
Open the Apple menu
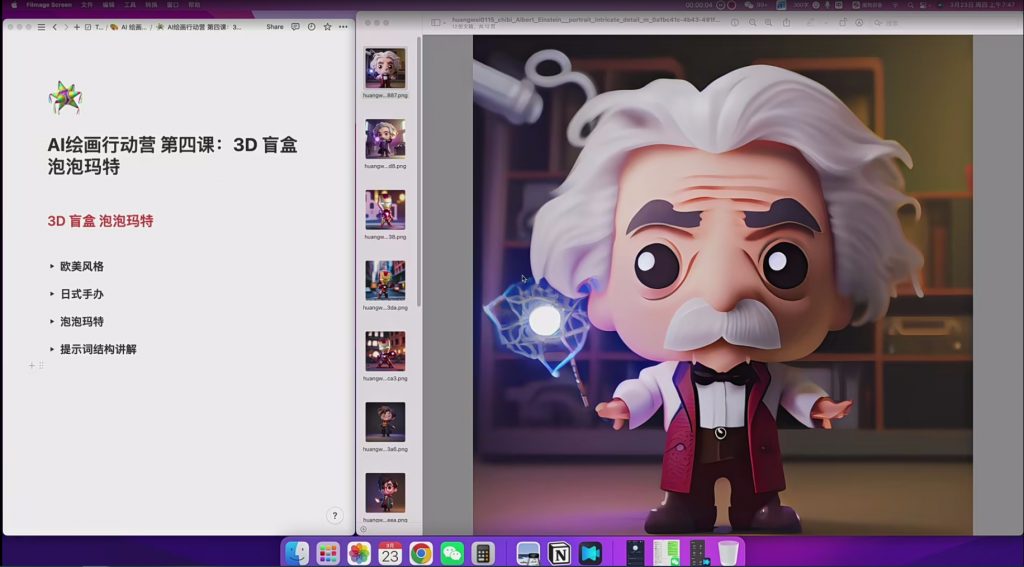pos(14,5)
